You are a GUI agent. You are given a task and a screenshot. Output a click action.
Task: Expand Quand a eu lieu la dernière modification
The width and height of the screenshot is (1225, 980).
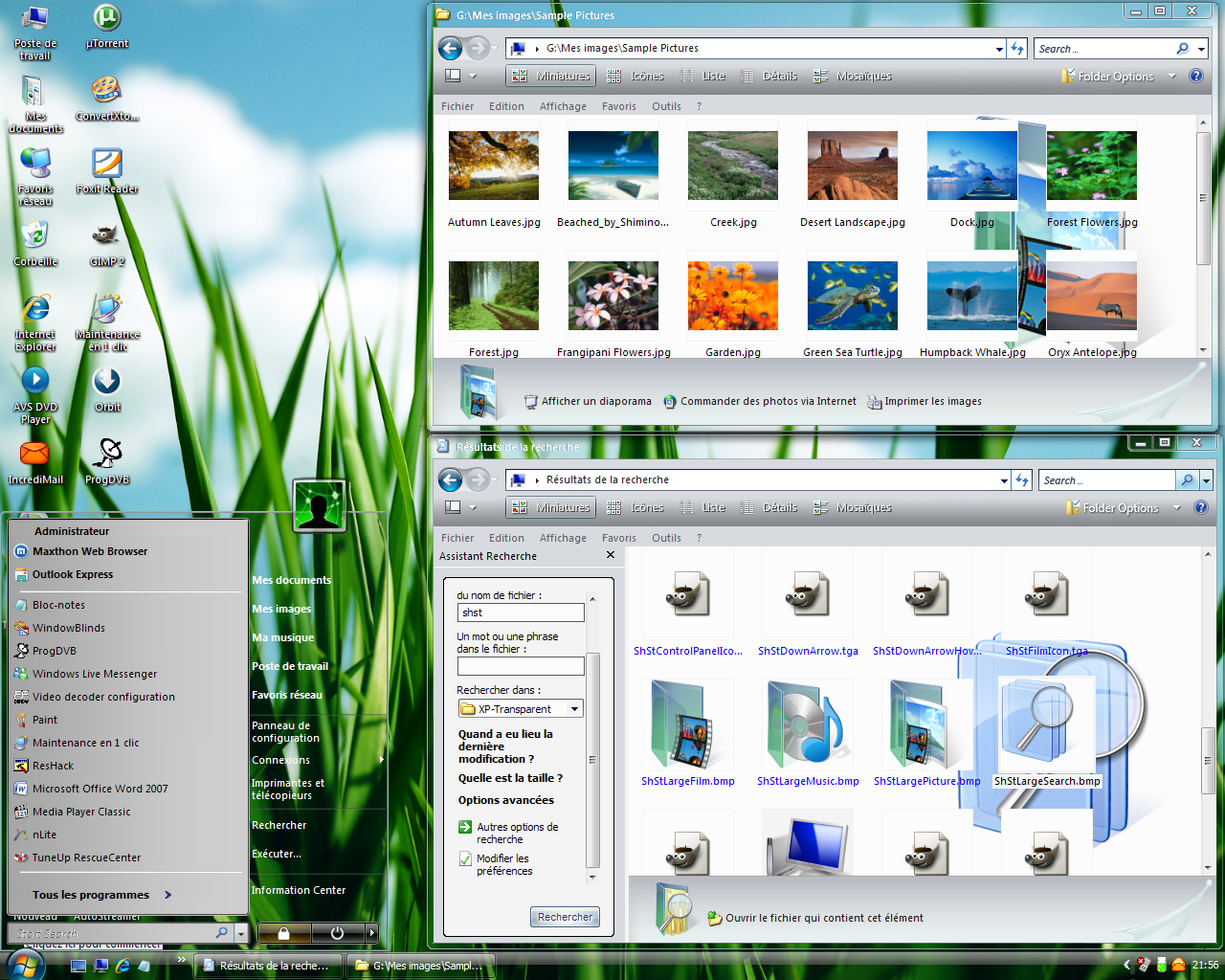point(505,746)
